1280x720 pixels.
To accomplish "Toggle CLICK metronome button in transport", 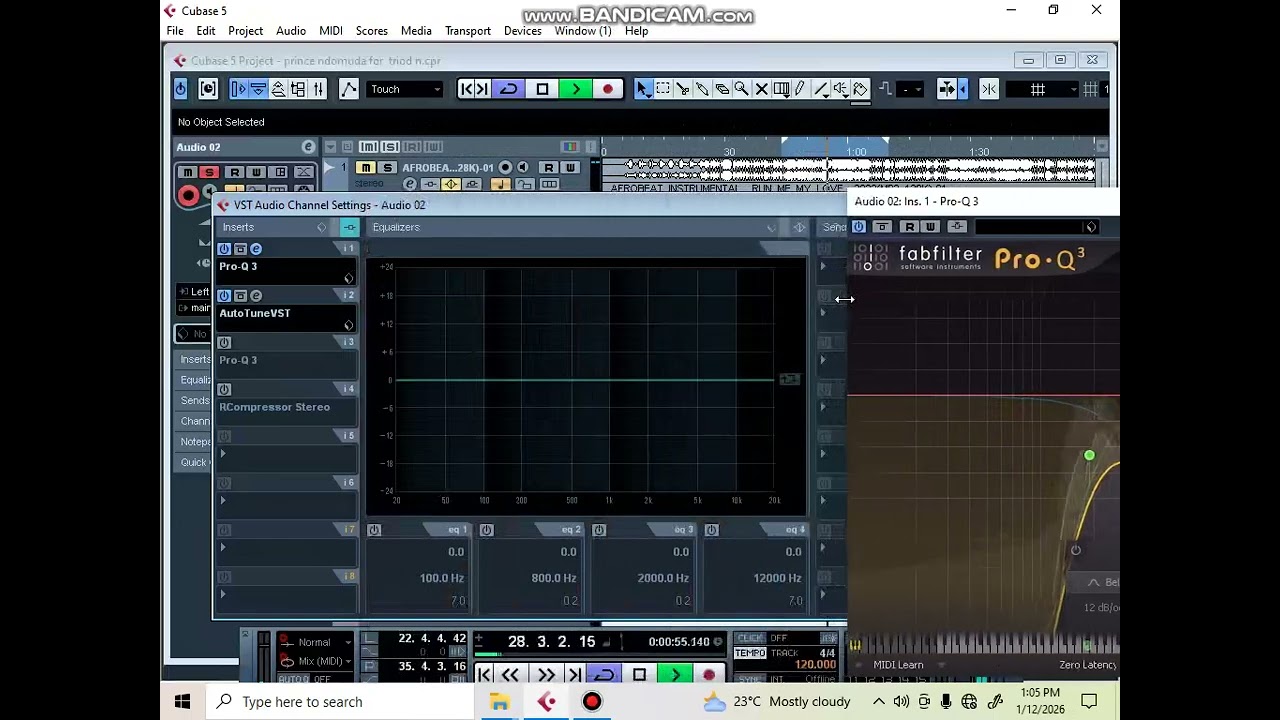I will pos(748,638).
